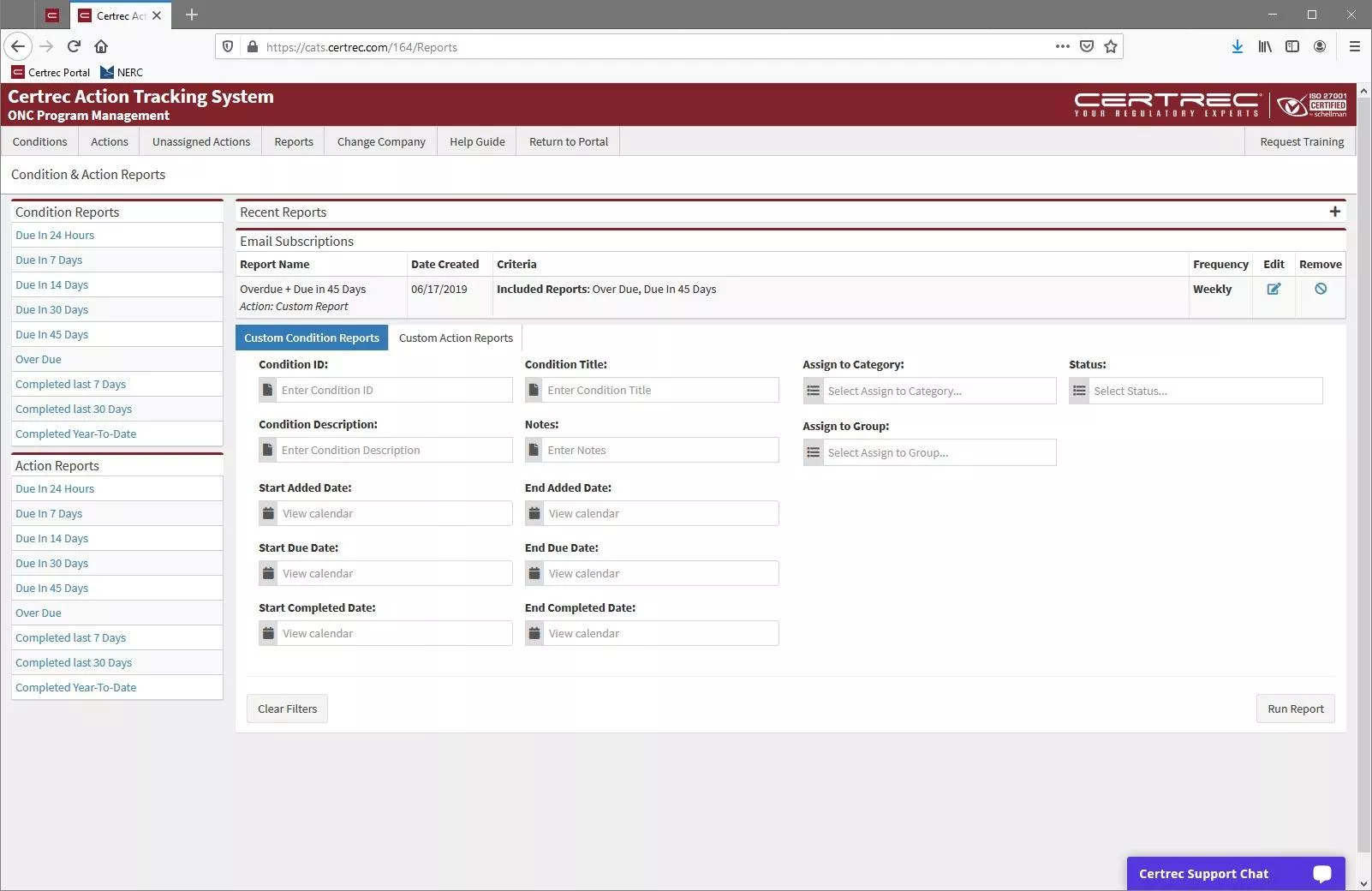
Task: Edit the Overdue + Due in 45 Days subscription
Action: tap(1274, 289)
